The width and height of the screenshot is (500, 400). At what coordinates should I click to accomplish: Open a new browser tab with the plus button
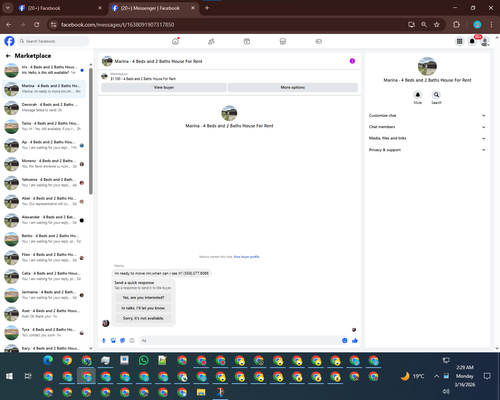coord(207,8)
